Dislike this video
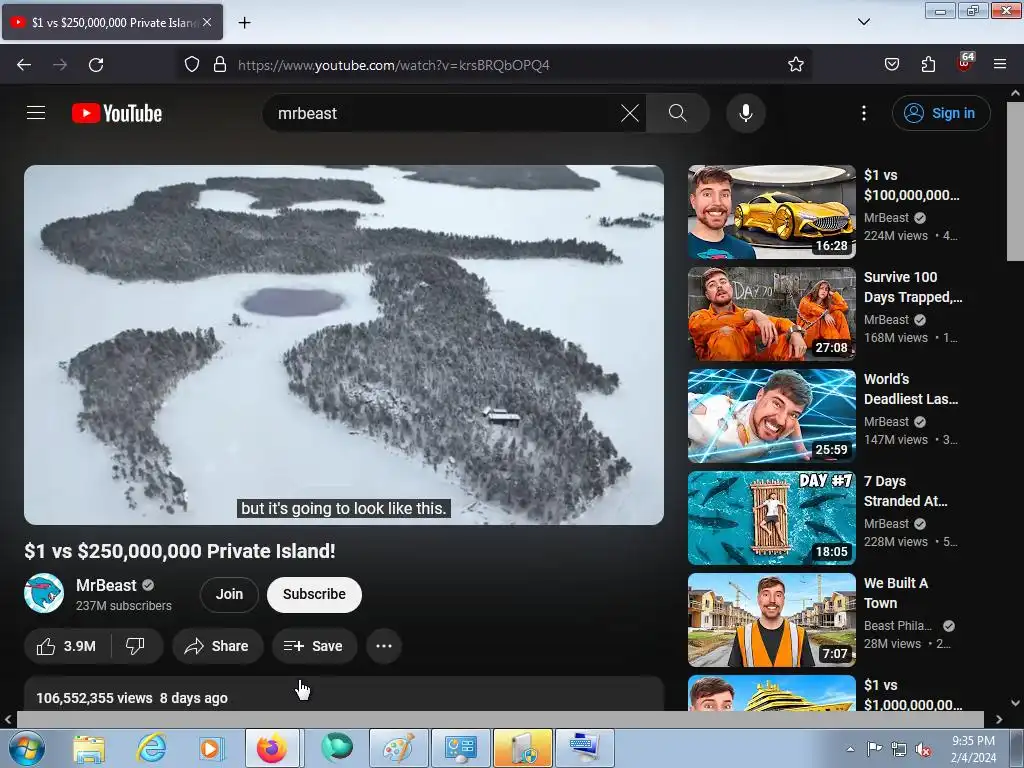Screen dimensions: 1024x768 (135, 646)
